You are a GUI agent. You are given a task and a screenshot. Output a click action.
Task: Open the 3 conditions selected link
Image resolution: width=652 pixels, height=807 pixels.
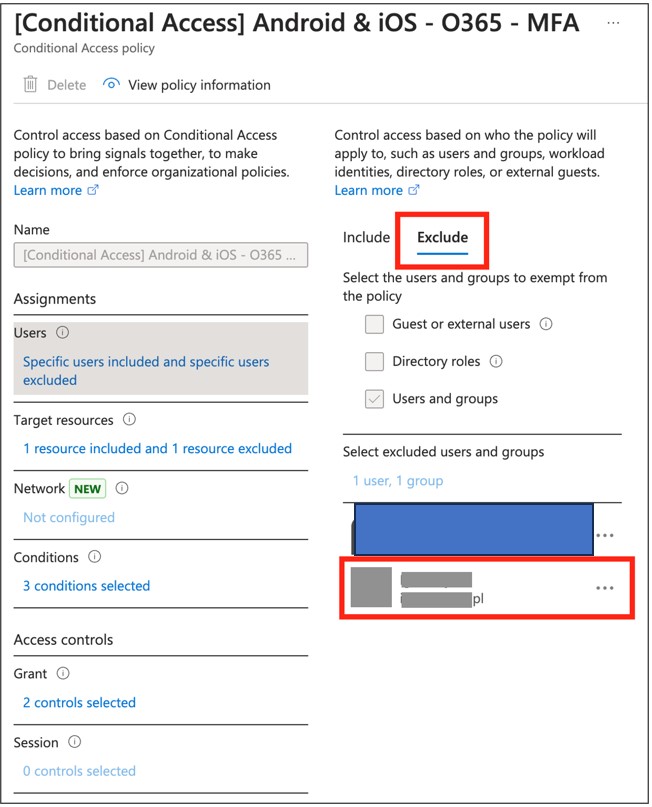pos(86,586)
